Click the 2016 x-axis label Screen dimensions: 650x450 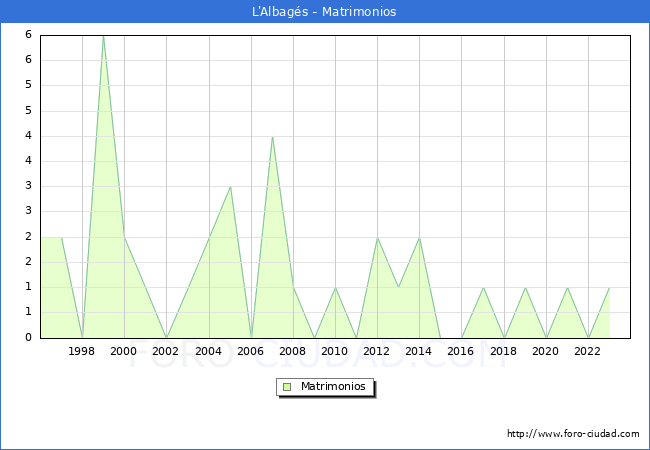[x=461, y=351]
